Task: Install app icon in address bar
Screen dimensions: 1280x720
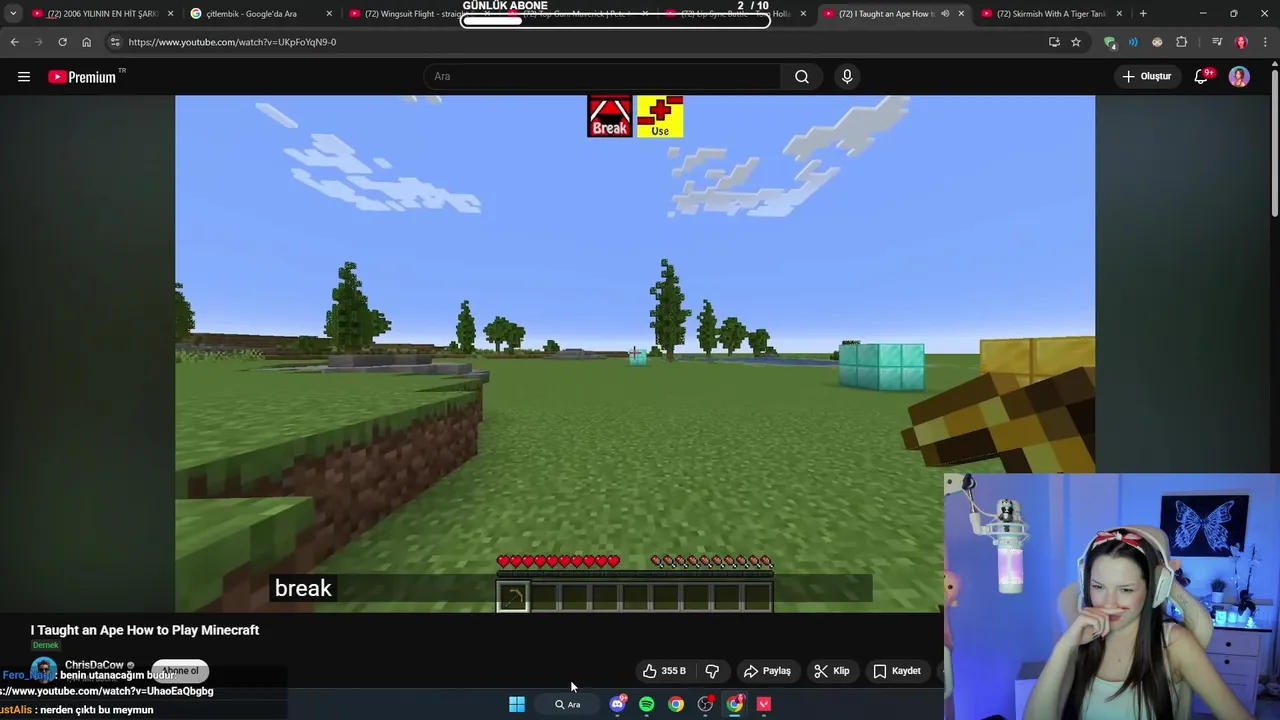Action: tap(1054, 42)
